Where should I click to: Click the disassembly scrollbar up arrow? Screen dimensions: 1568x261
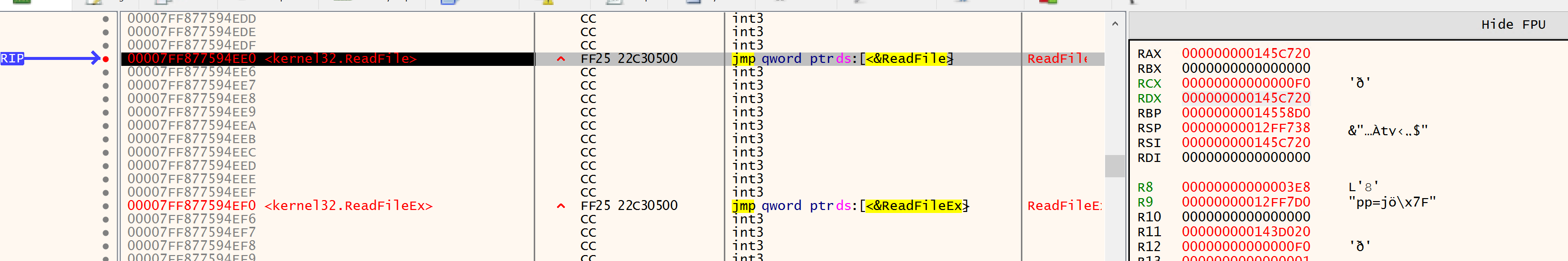tap(1114, 24)
